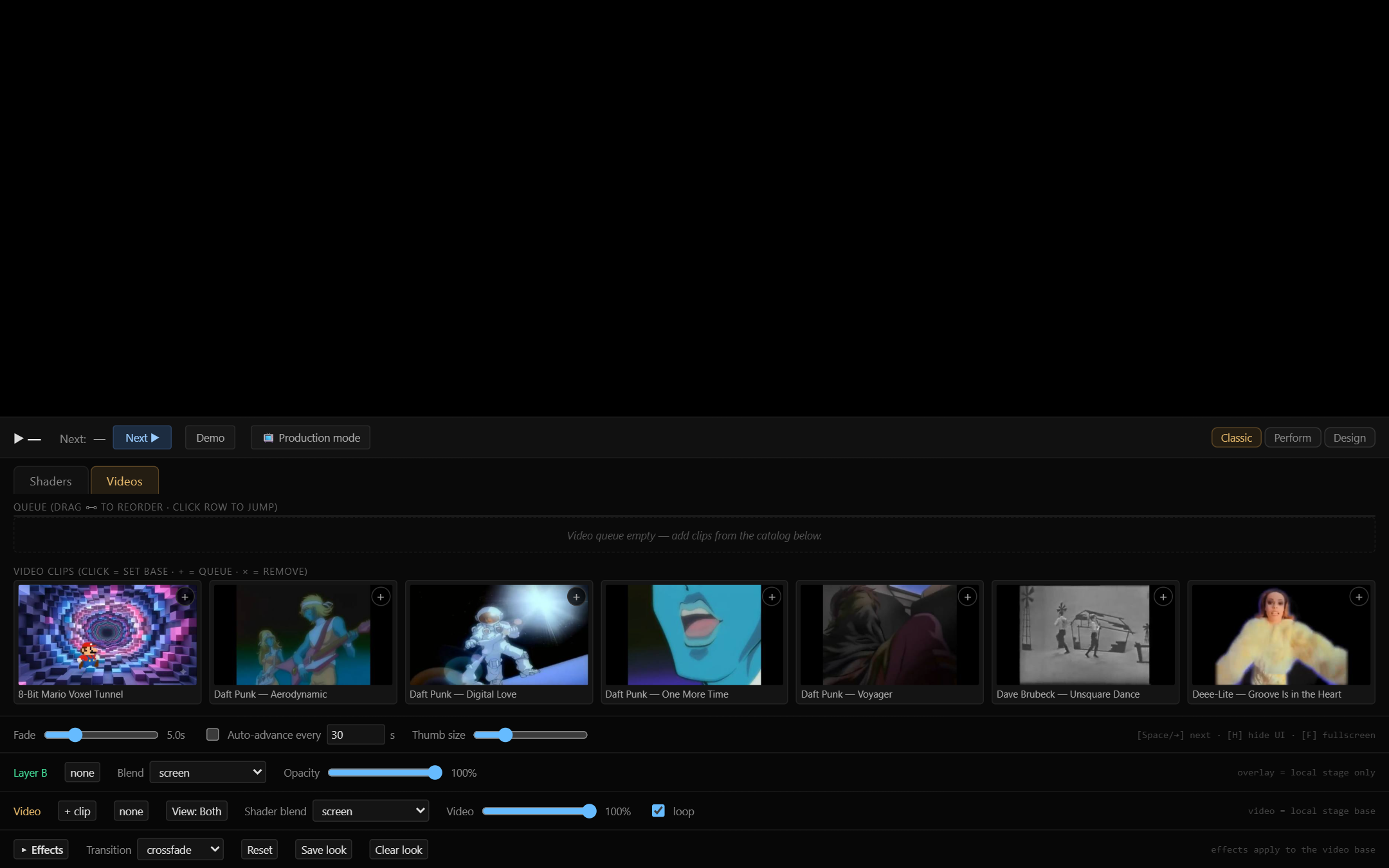Adjust the Video opacity slider
The width and height of the screenshot is (1389, 868).
click(x=540, y=811)
